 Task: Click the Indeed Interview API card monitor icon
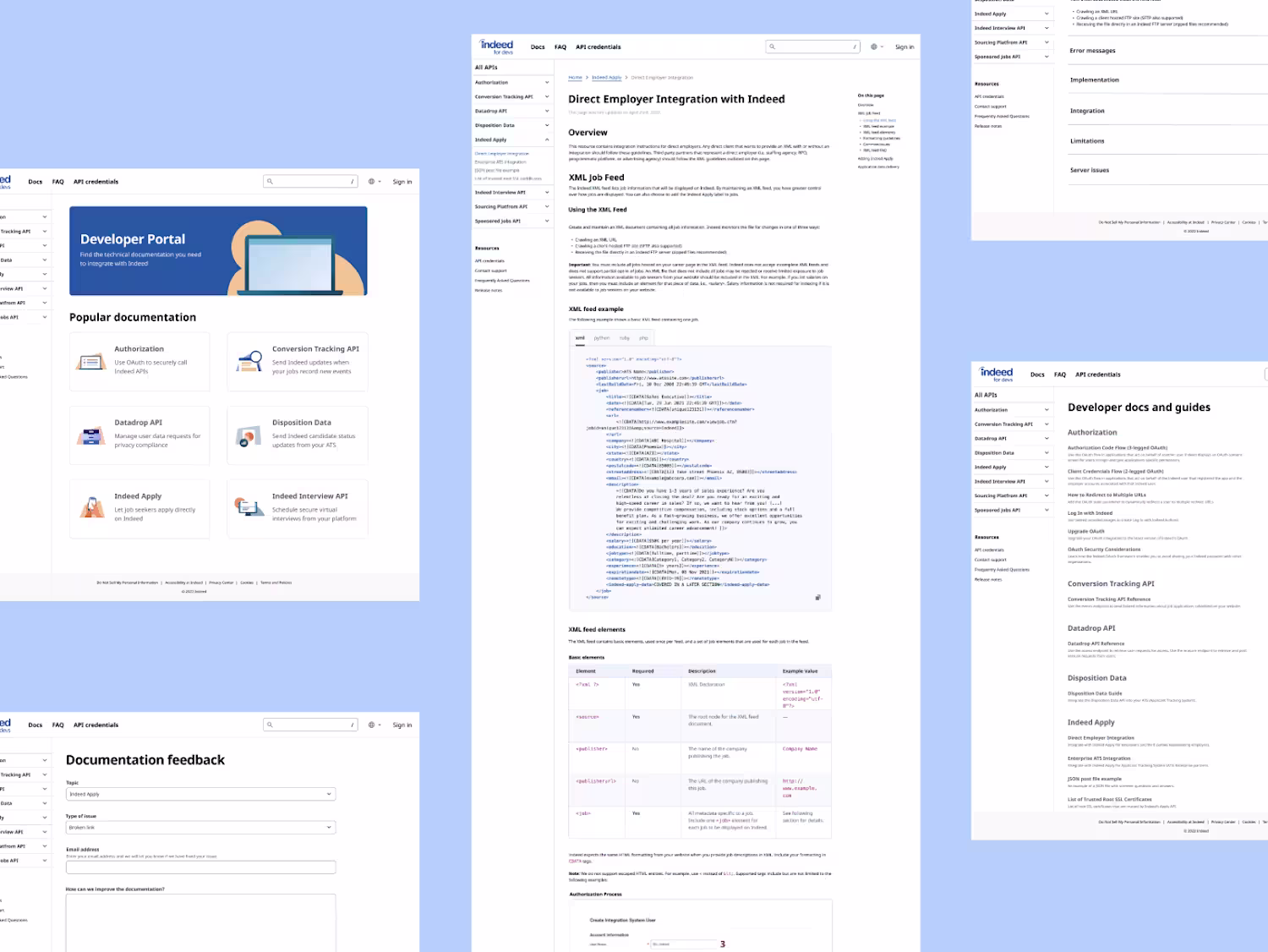pyautogui.click(x=249, y=508)
